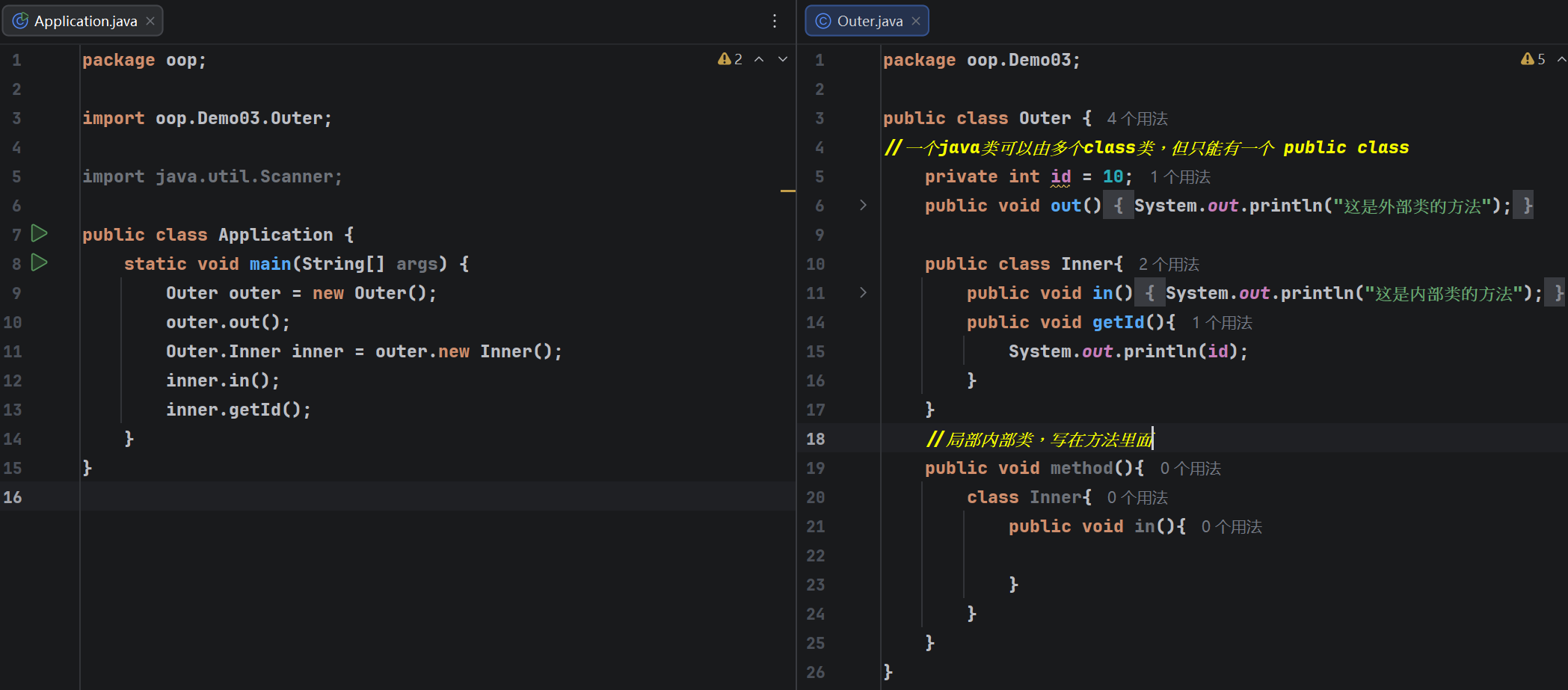Click line number 16 in Application.java gutter
The image size is (1568, 690).
click(x=13, y=497)
